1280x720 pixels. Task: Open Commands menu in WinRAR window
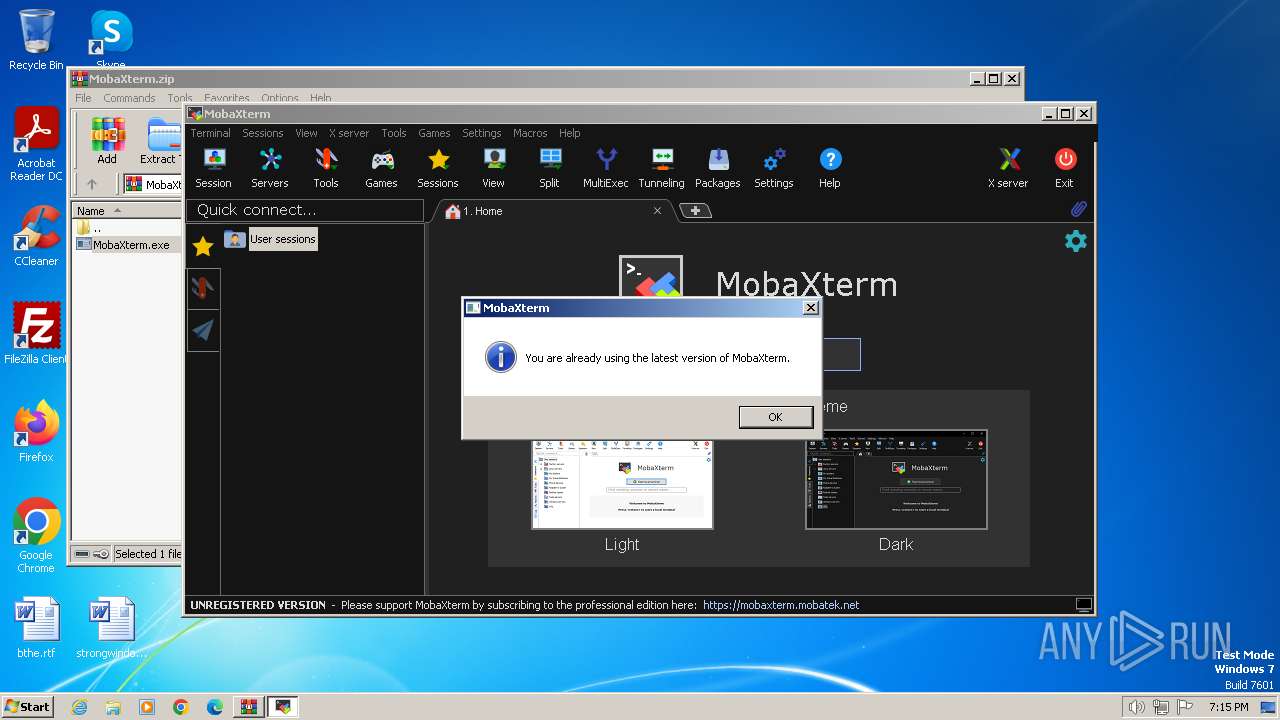[x=129, y=98]
